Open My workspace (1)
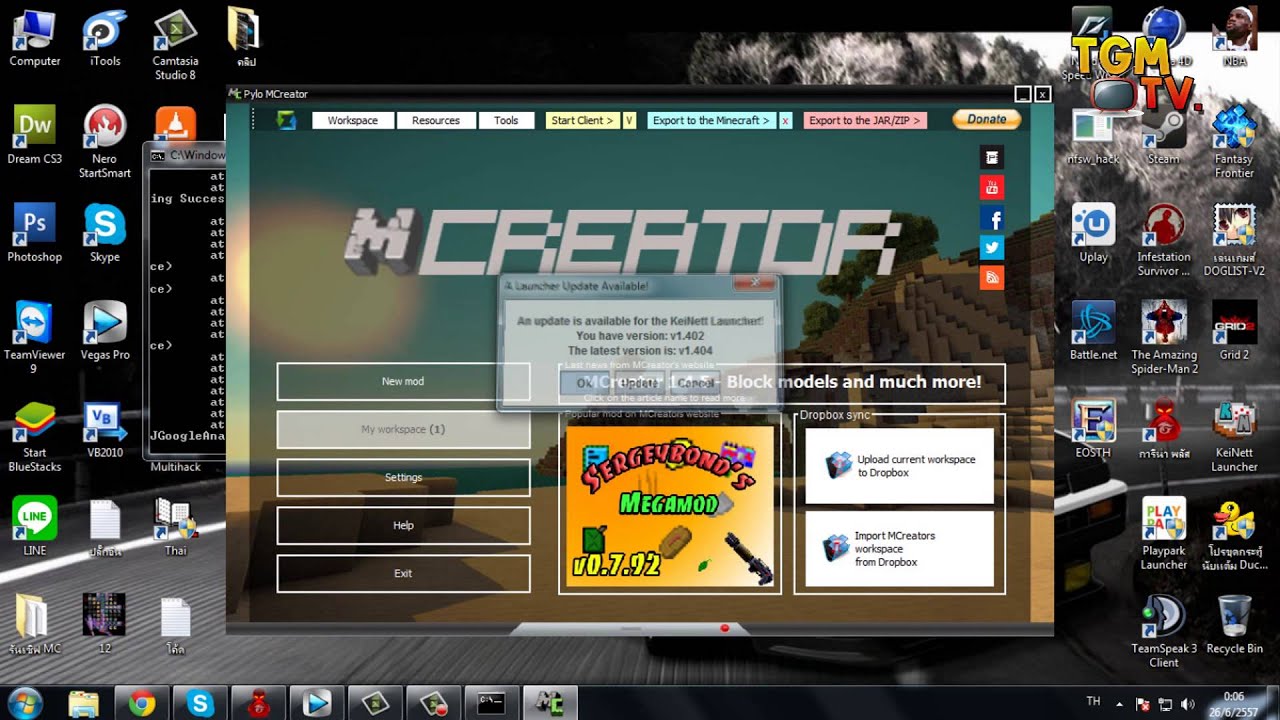 pos(403,429)
